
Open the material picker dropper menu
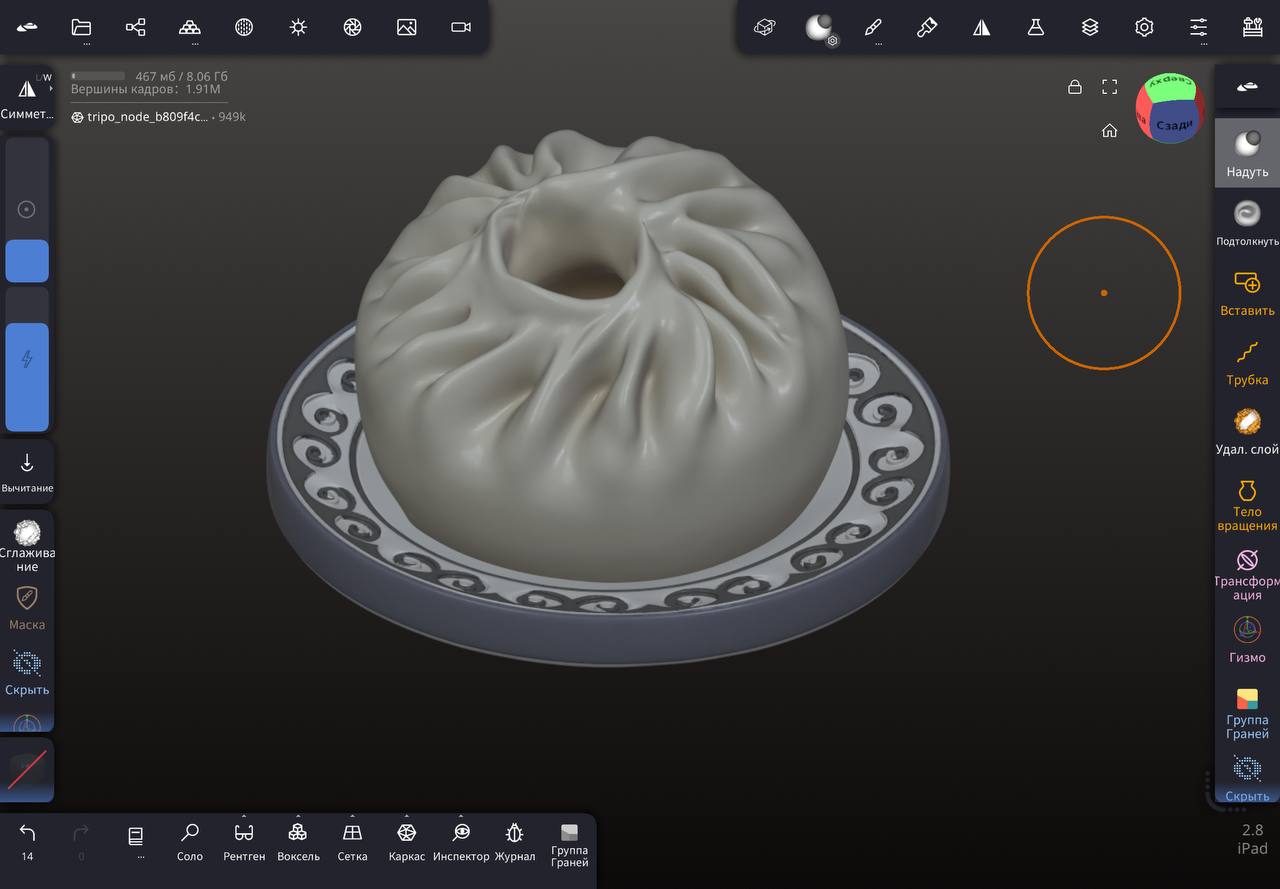click(x=927, y=27)
